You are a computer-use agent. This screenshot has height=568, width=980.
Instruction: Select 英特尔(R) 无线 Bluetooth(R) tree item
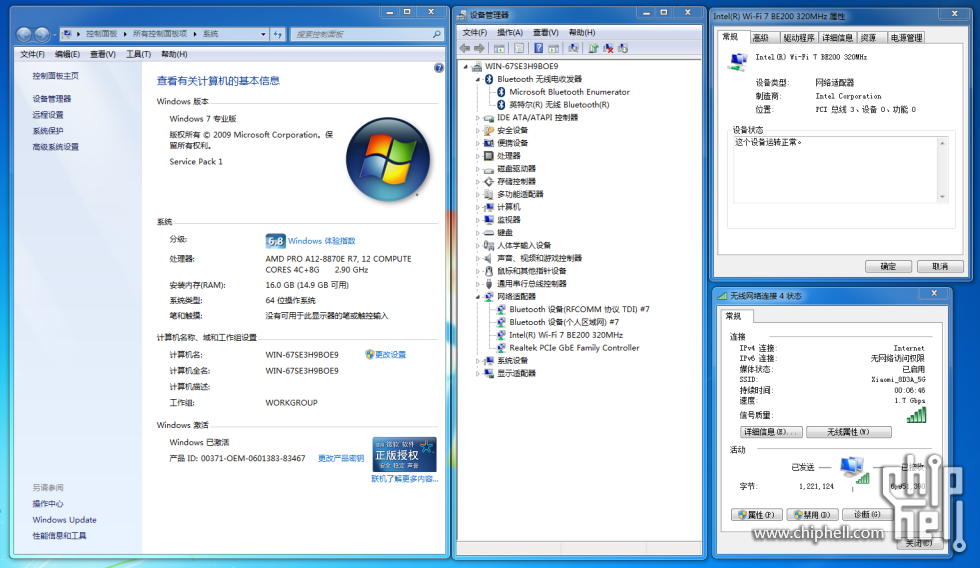tap(559, 105)
